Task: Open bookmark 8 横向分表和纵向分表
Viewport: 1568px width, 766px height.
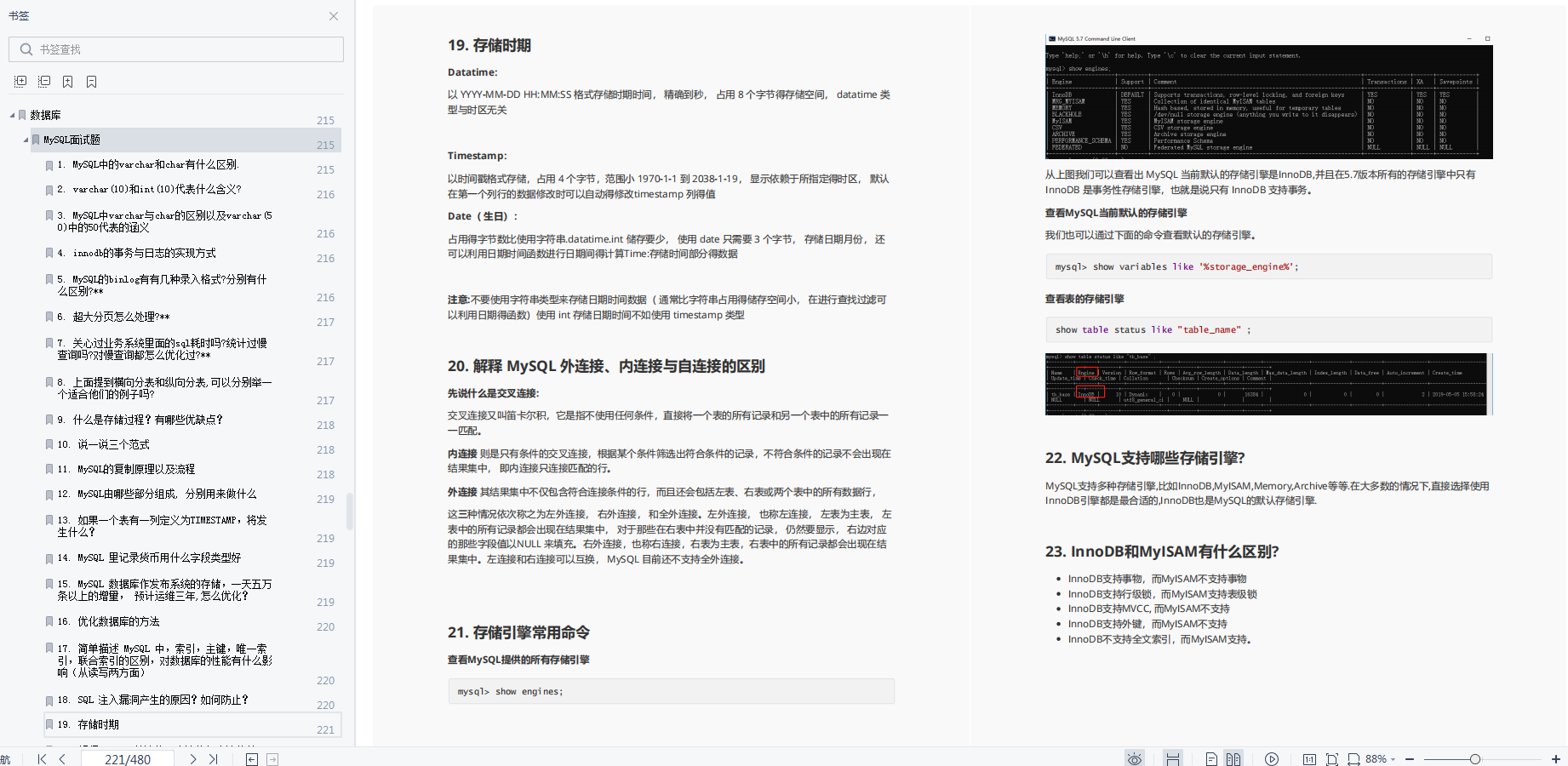Action: pos(164,388)
